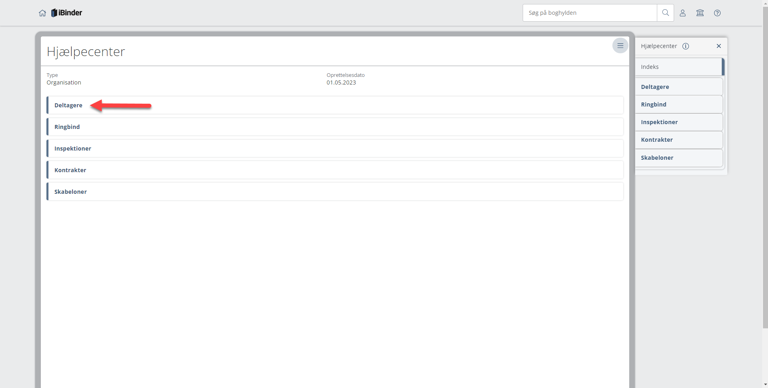Click the Hjælpecenter page heading
This screenshot has height=388, width=768.
[x=86, y=51]
